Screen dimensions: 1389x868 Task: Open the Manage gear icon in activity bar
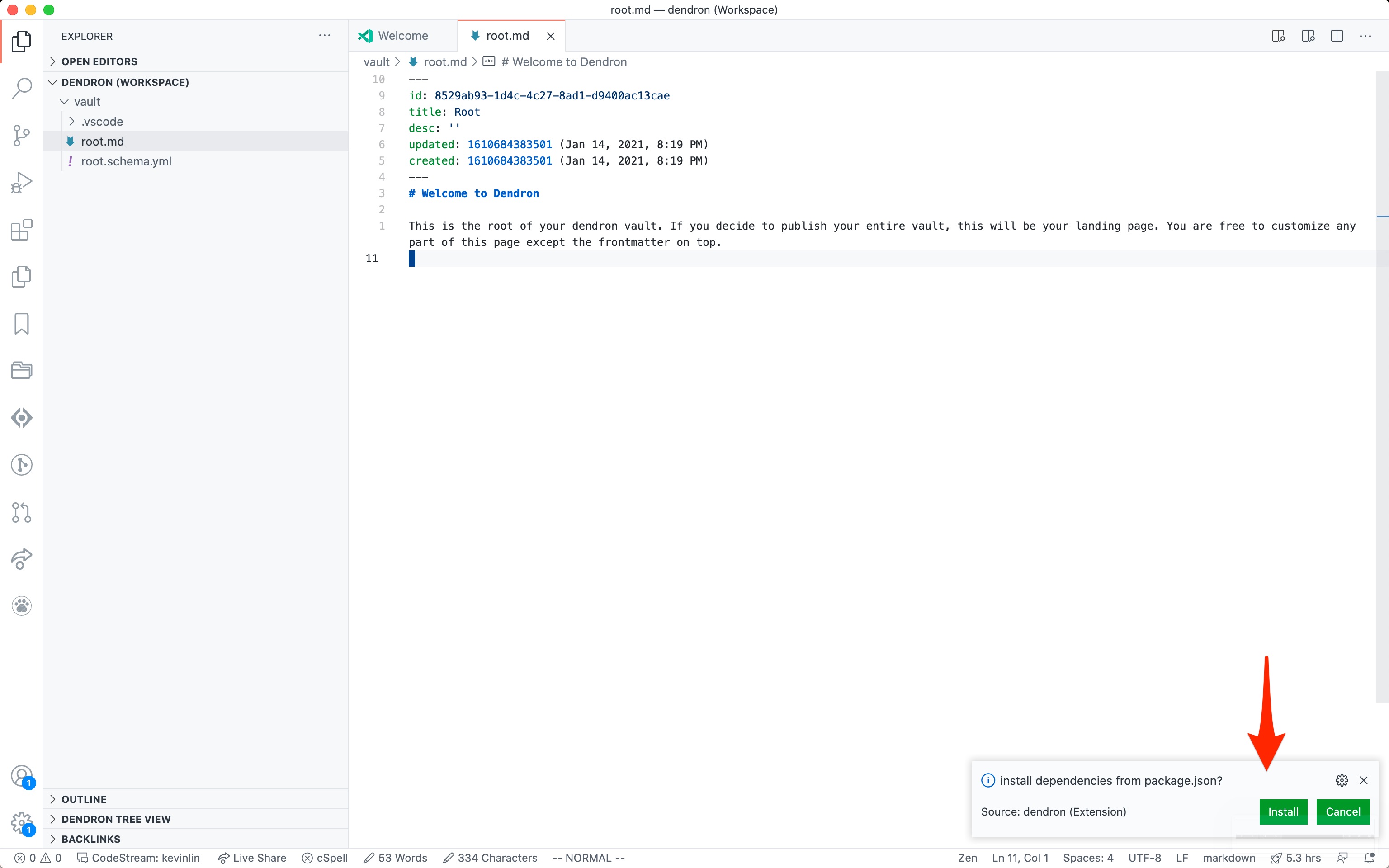[21, 823]
